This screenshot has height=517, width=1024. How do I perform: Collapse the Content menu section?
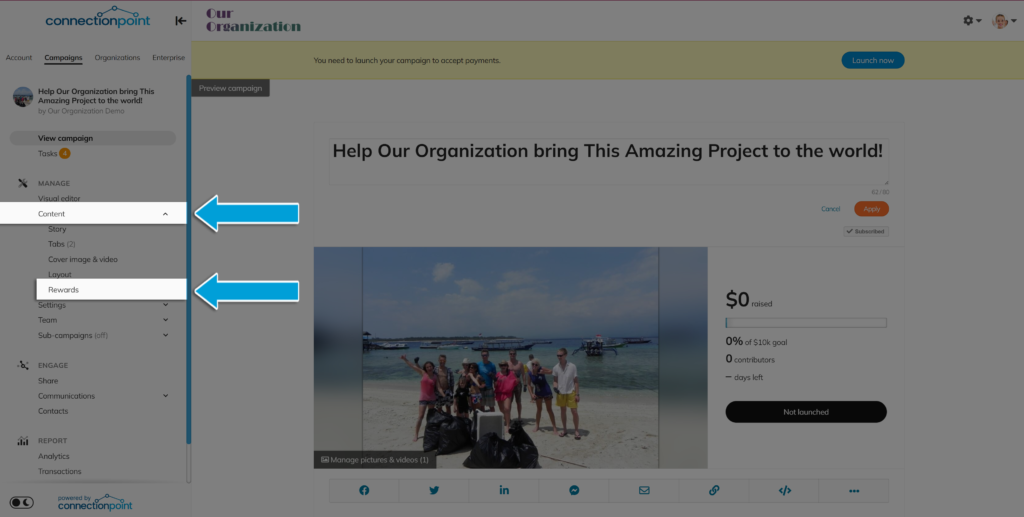tap(165, 214)
